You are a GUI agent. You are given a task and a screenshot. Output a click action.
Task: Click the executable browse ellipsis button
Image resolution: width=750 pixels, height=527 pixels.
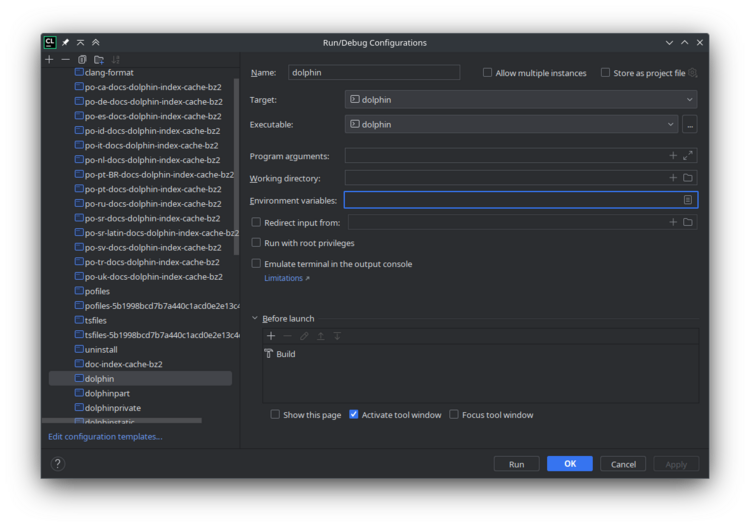tap(688, 125)
